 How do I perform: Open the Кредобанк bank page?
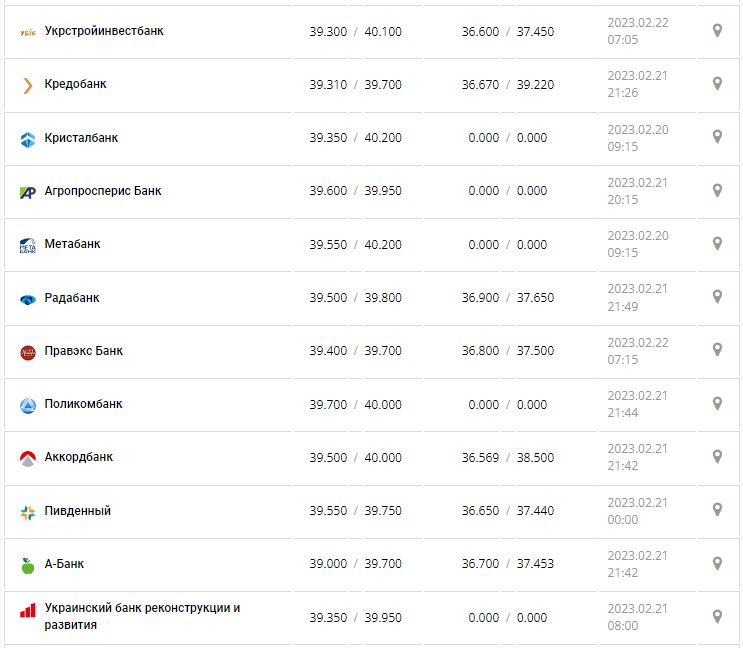point(76,84)
